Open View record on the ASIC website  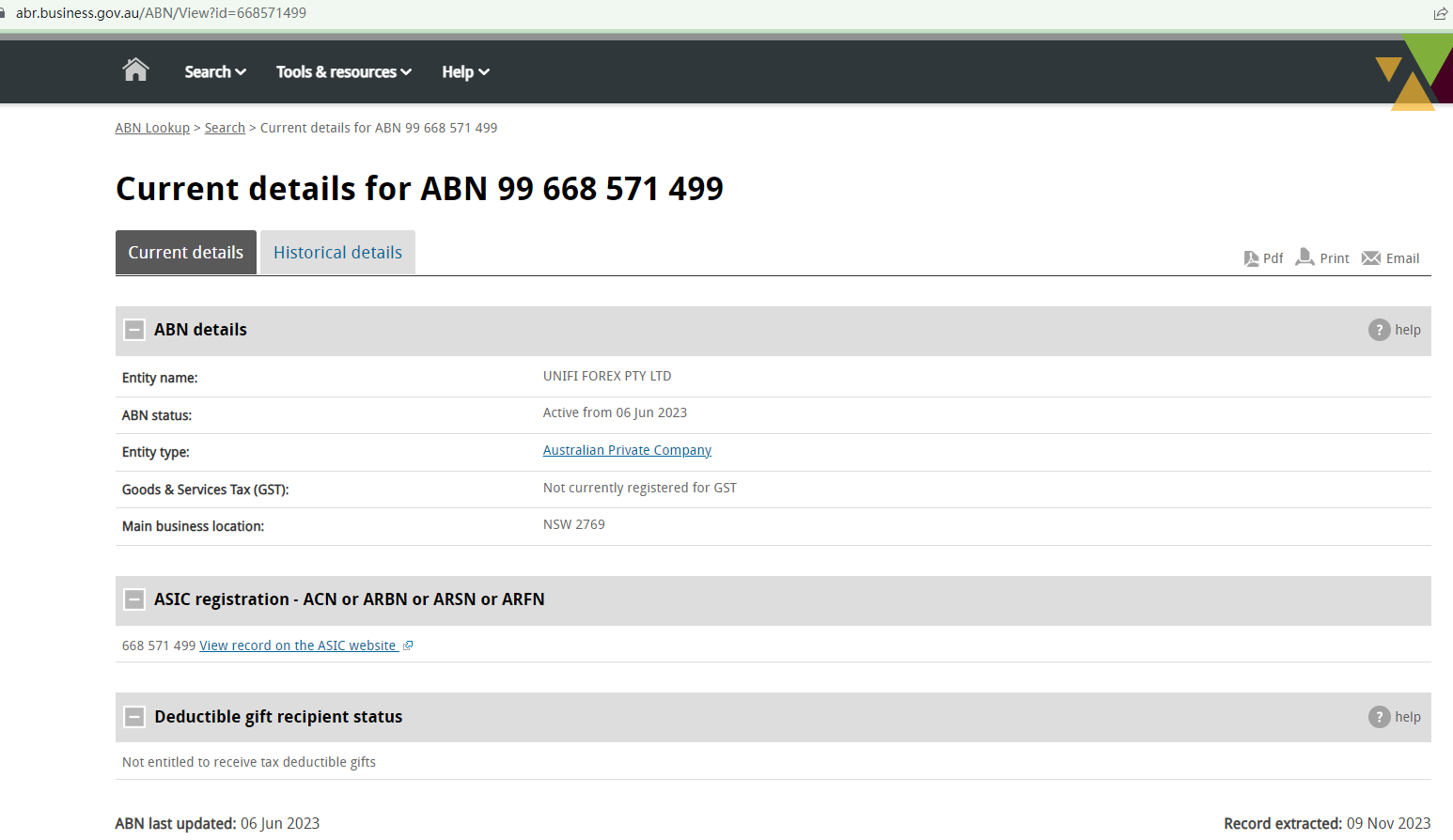click(298, 646)
